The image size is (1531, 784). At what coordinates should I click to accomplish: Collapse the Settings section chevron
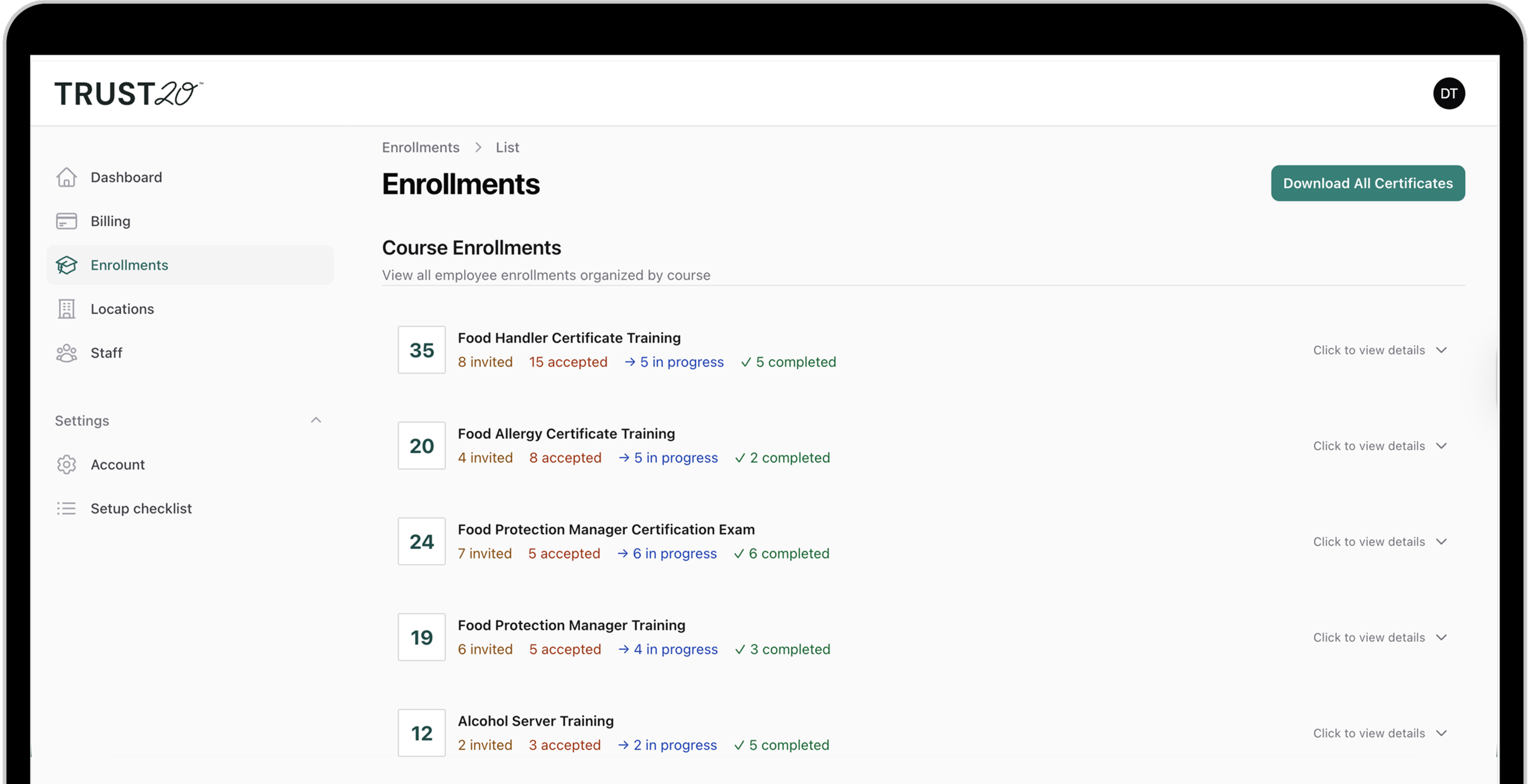click(315, 420)
